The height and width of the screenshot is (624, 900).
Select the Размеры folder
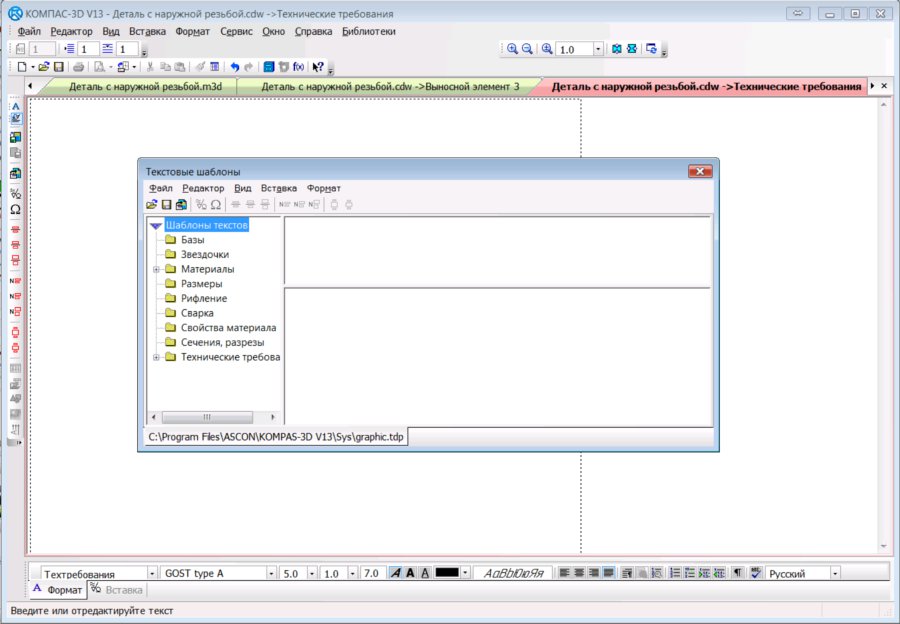(x=201, y=284)
